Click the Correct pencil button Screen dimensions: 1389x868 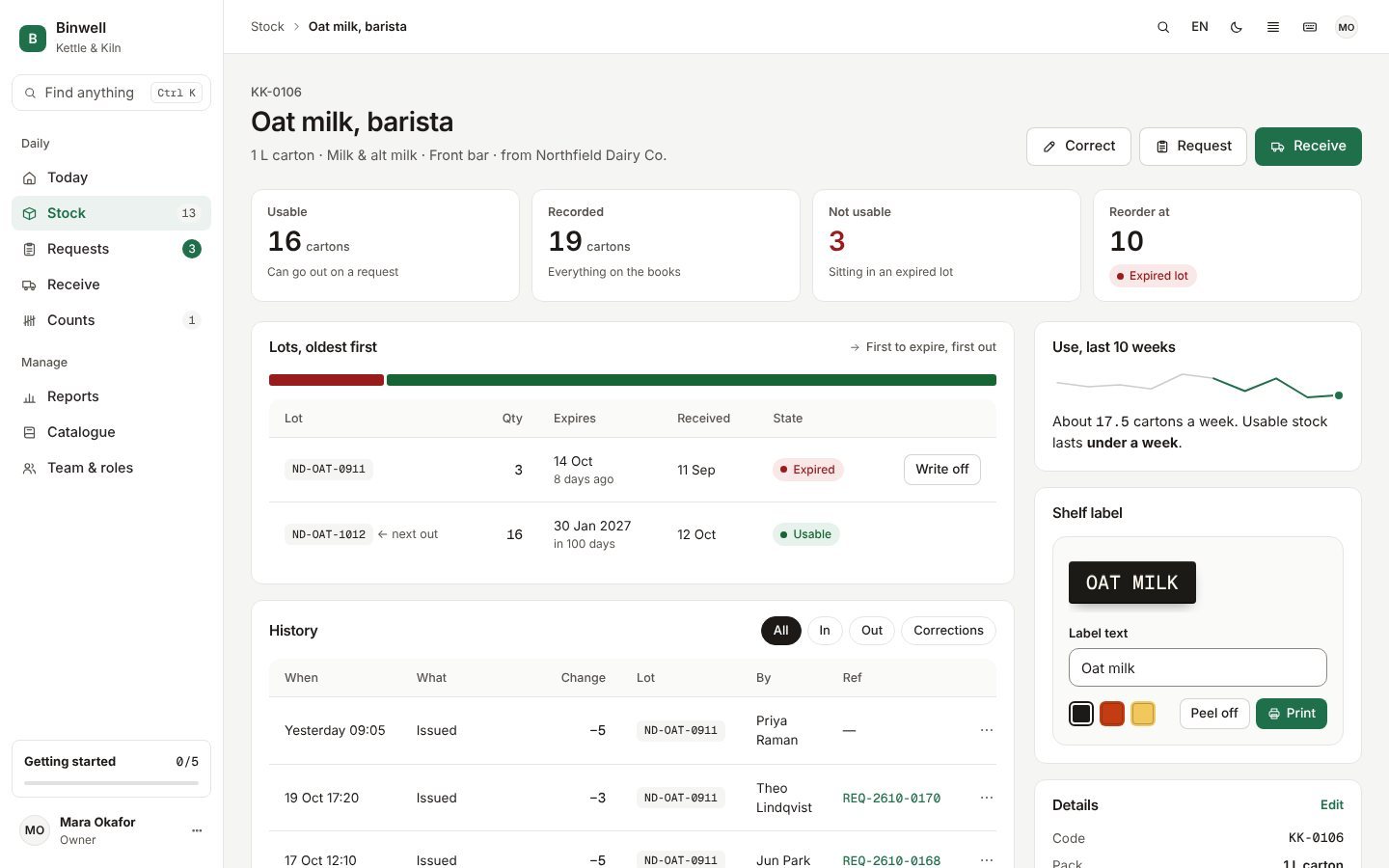pyautogui.click(x=1078, y=147)
